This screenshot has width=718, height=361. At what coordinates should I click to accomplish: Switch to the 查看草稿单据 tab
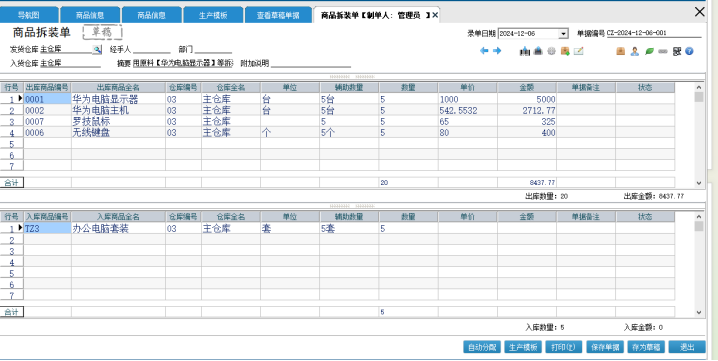point(278,15)
